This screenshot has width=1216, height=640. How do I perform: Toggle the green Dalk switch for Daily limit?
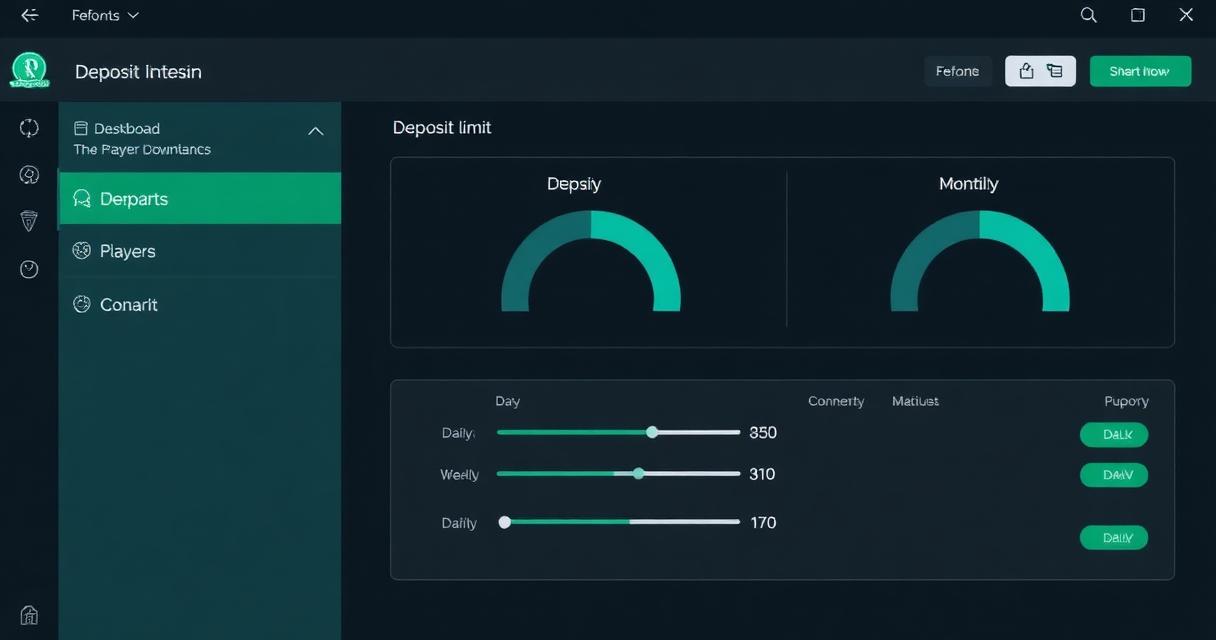[1113, 434]
